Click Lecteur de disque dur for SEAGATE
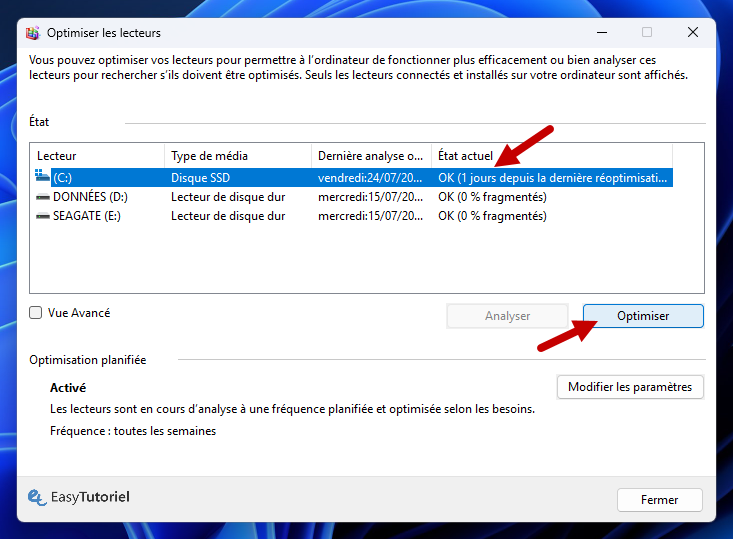The height and width of the screenshot is (539, 733). tap(228, 216)
